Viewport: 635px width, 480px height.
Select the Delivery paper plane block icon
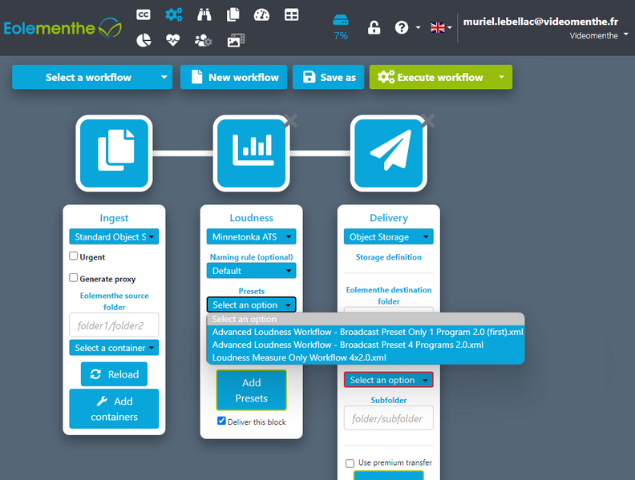(389, 153)
